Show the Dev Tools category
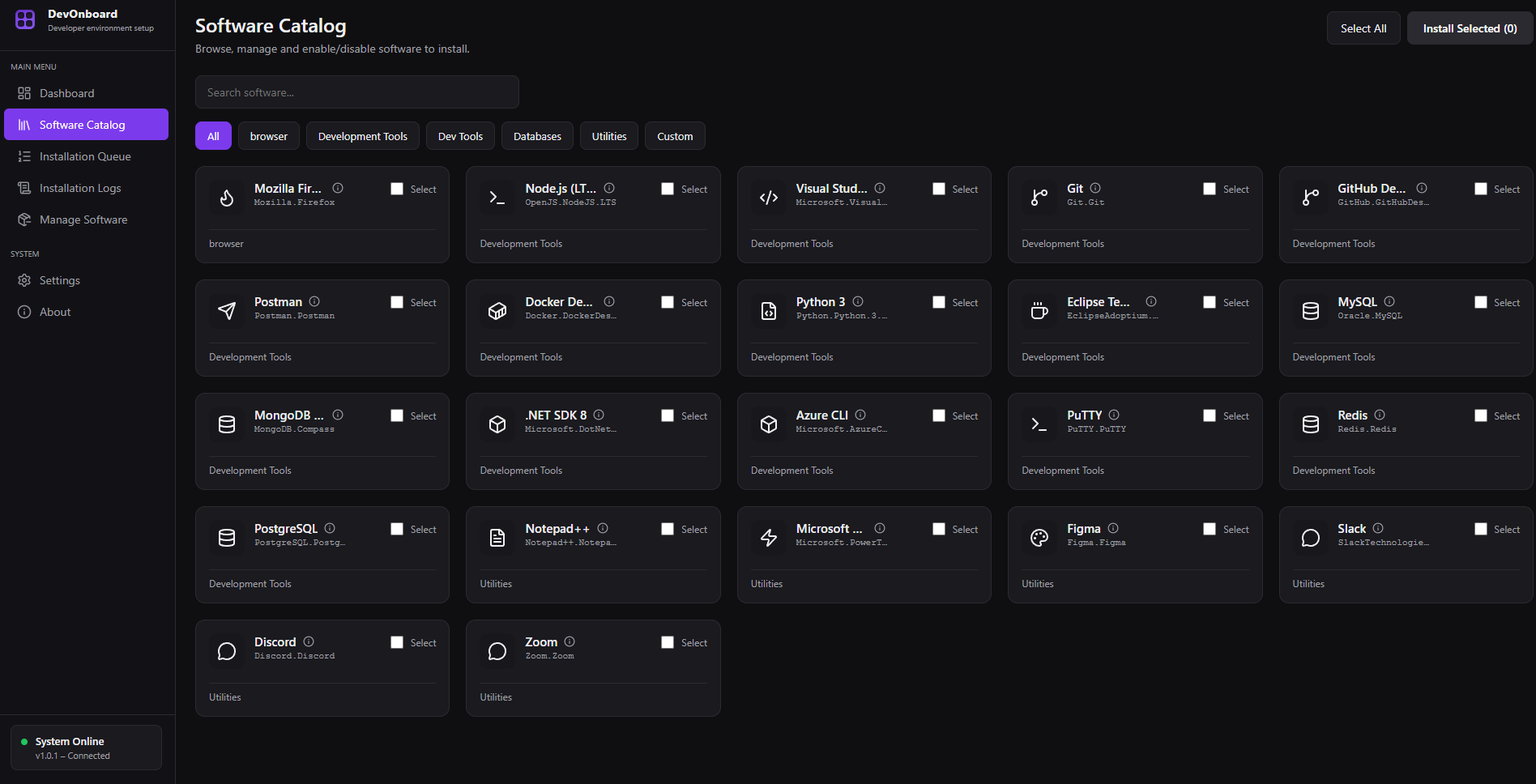 pyautogui.click(x=460, y=136)
